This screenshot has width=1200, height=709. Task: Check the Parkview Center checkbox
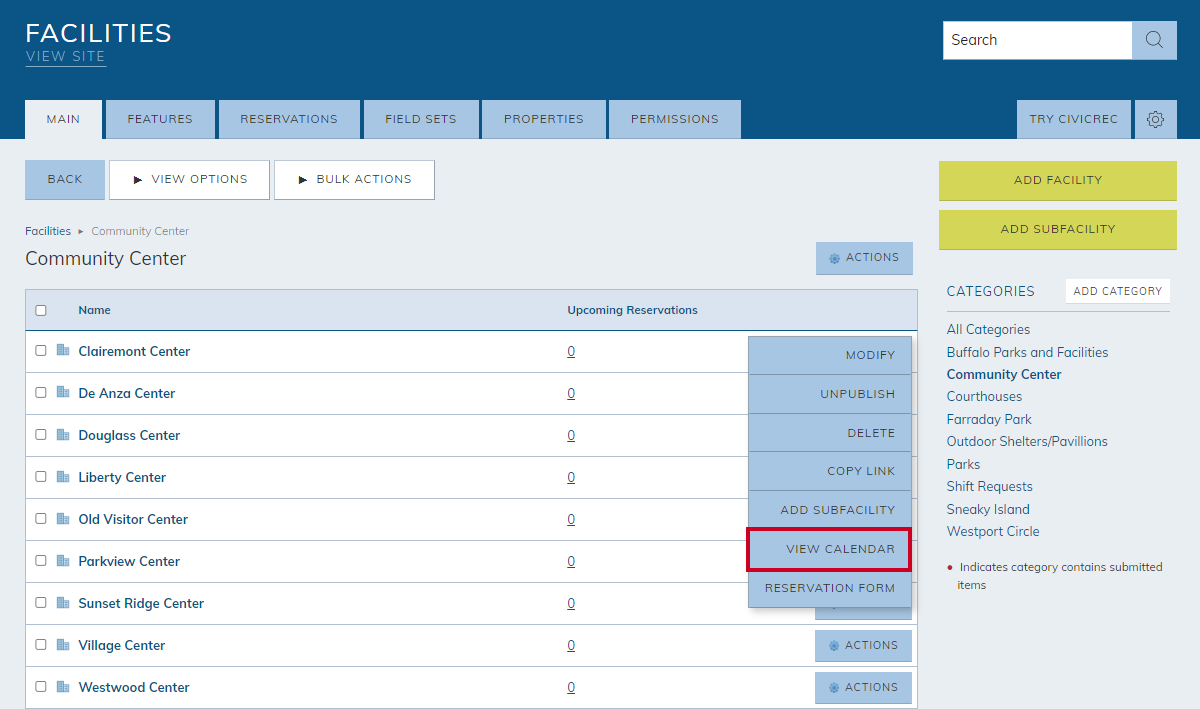[x=41, y=561]
